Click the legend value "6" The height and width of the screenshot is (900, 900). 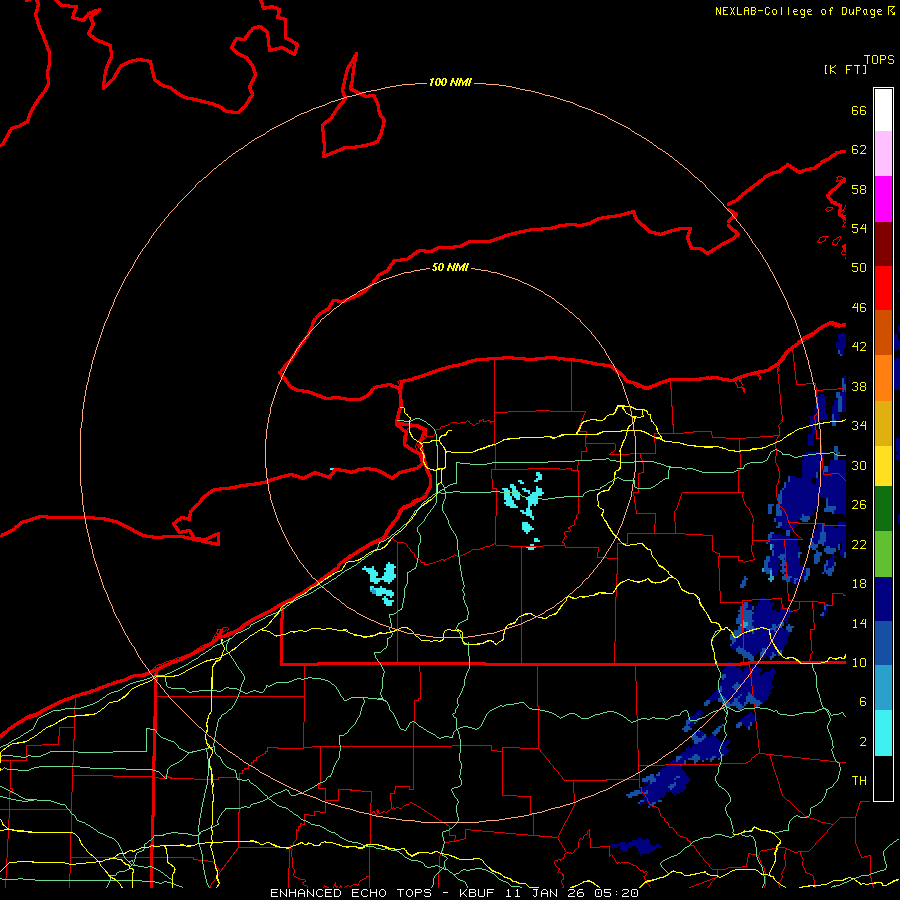pos(862,702)
